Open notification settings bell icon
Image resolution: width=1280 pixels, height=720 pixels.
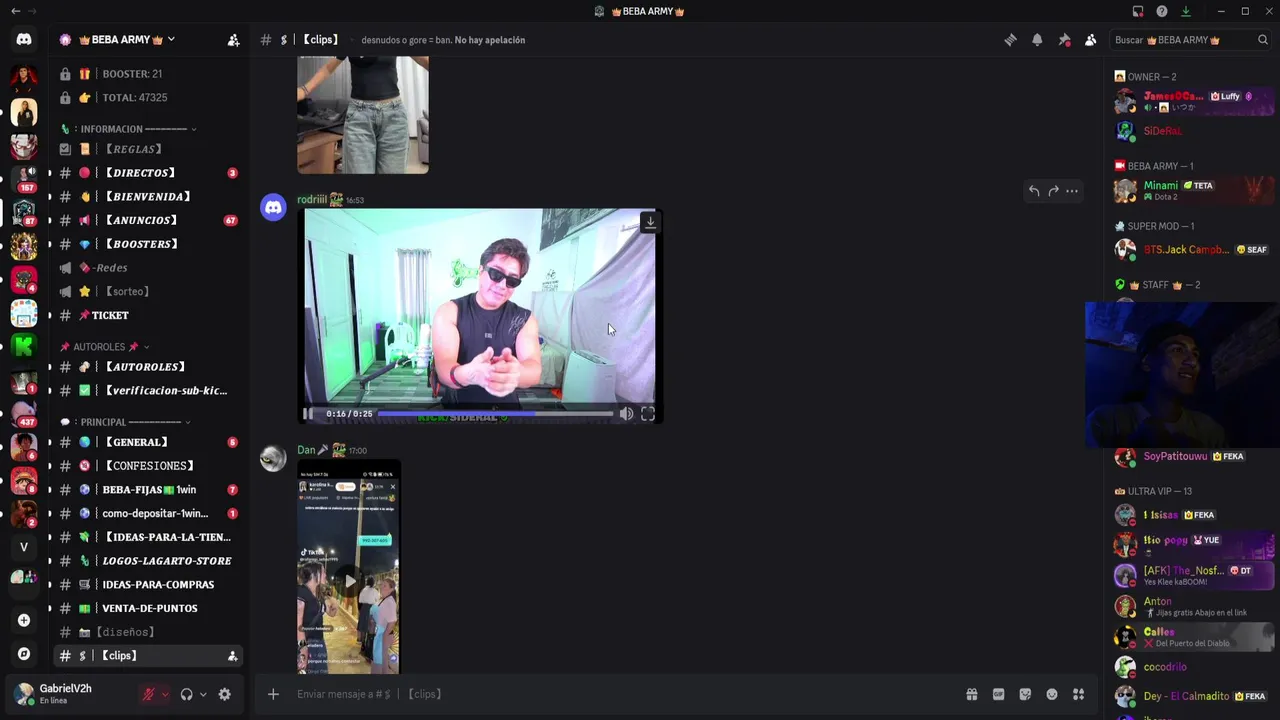click(x=1037, y=40)
